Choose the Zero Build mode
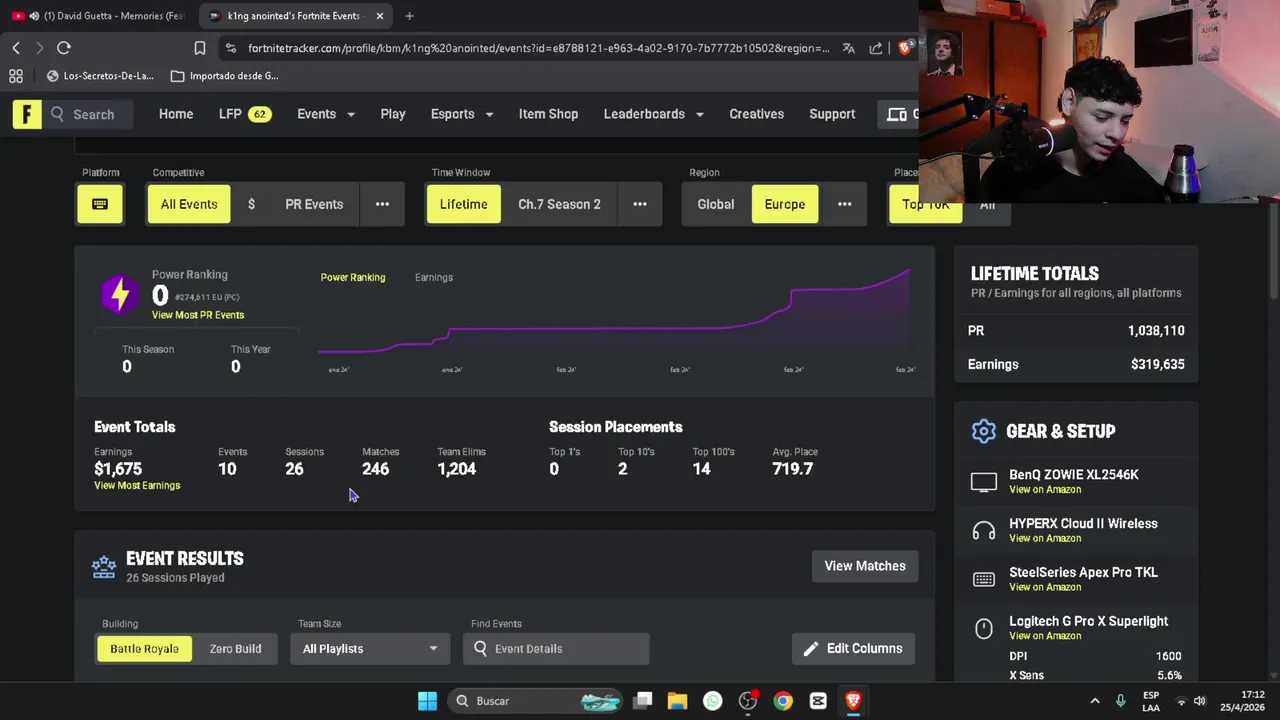This screenshot has height=720, width=1280. click(236, 649)
